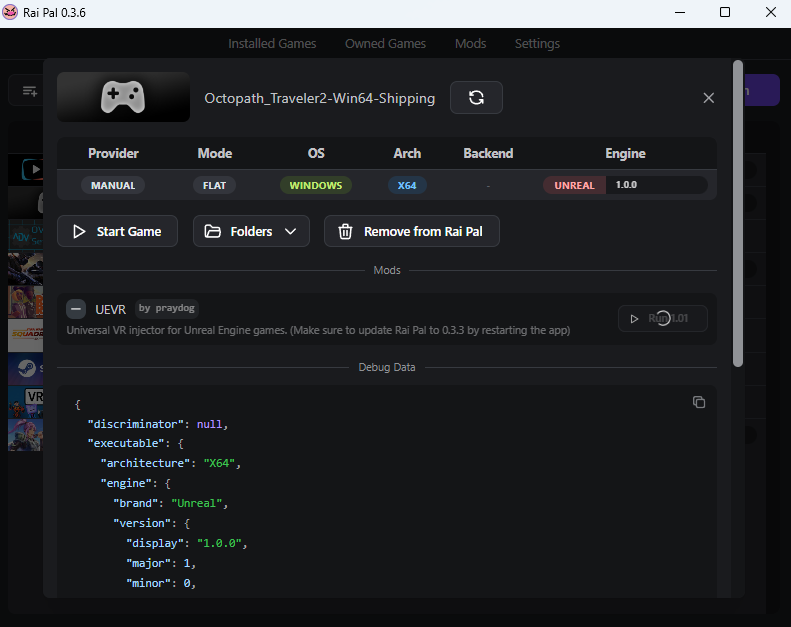Click the OS column header
This screenshot has height=627, width=791.
316,153
